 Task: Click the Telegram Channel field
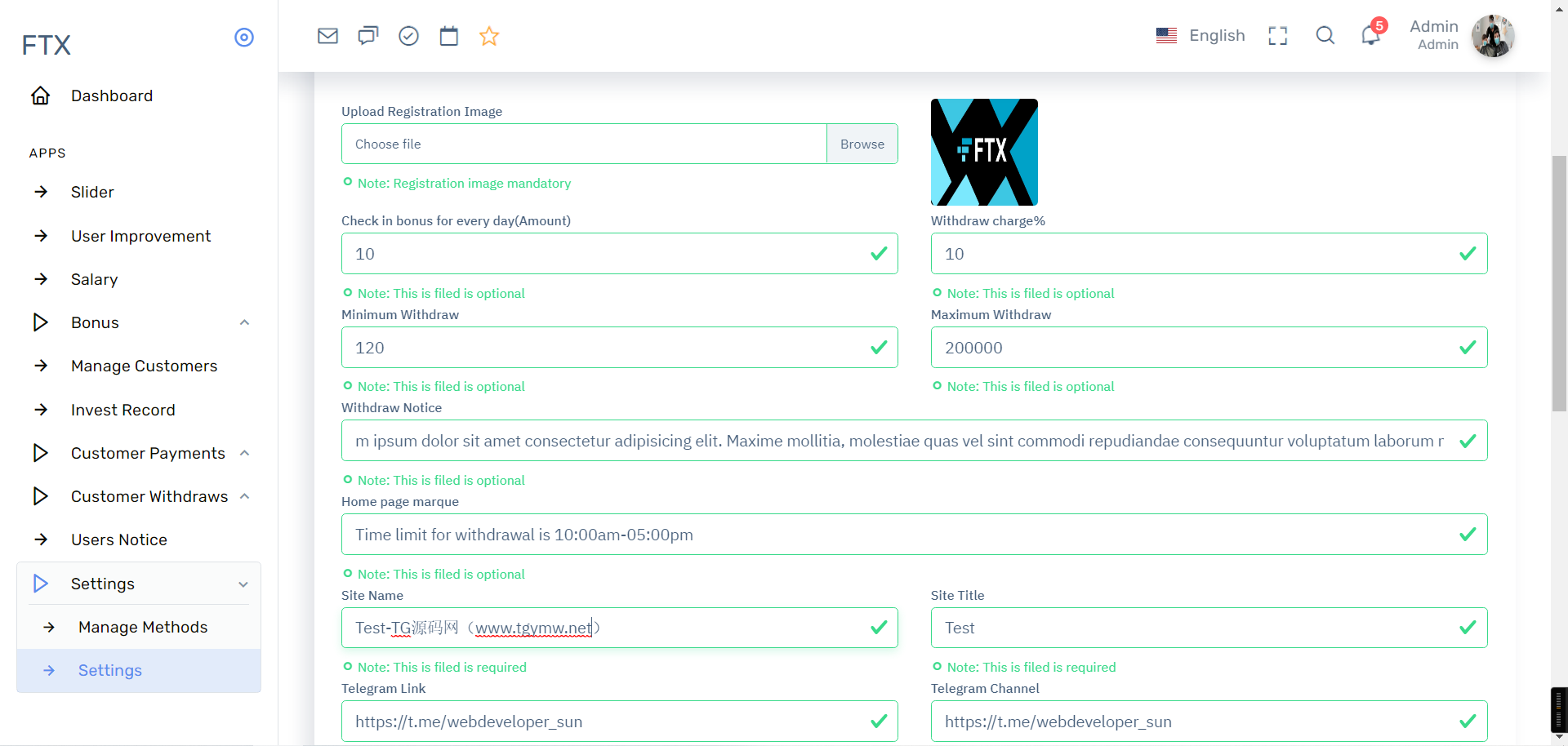pos(1209,722)
